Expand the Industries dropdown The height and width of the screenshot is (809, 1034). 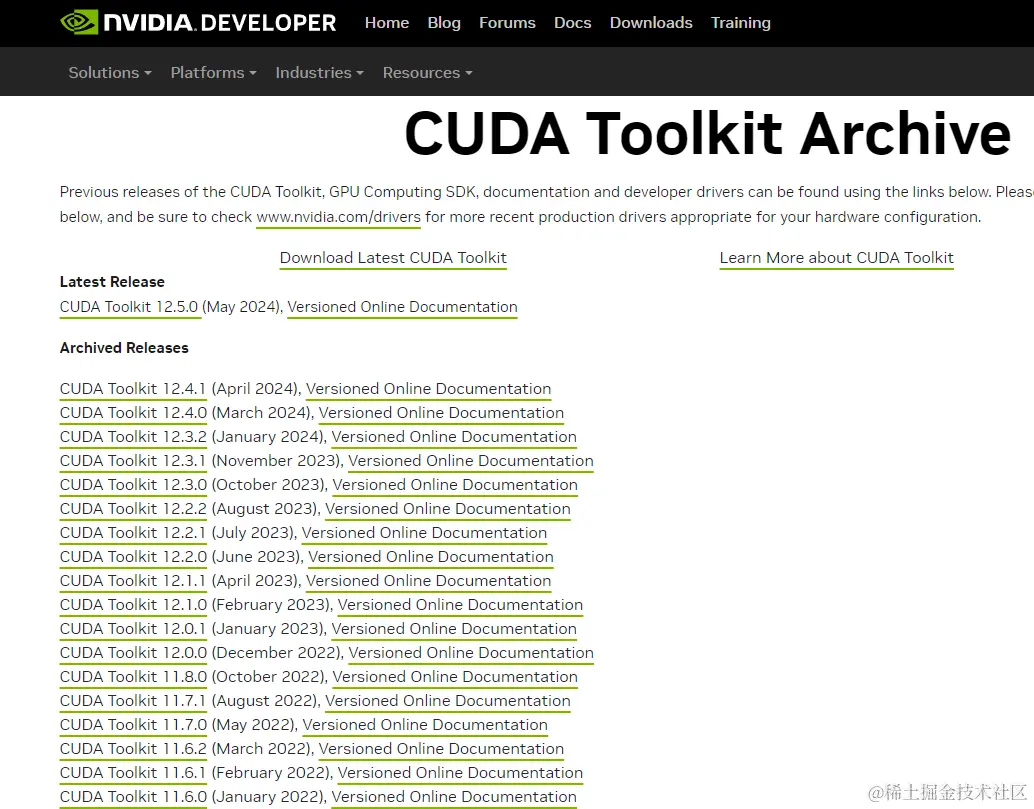click(320, 73)
